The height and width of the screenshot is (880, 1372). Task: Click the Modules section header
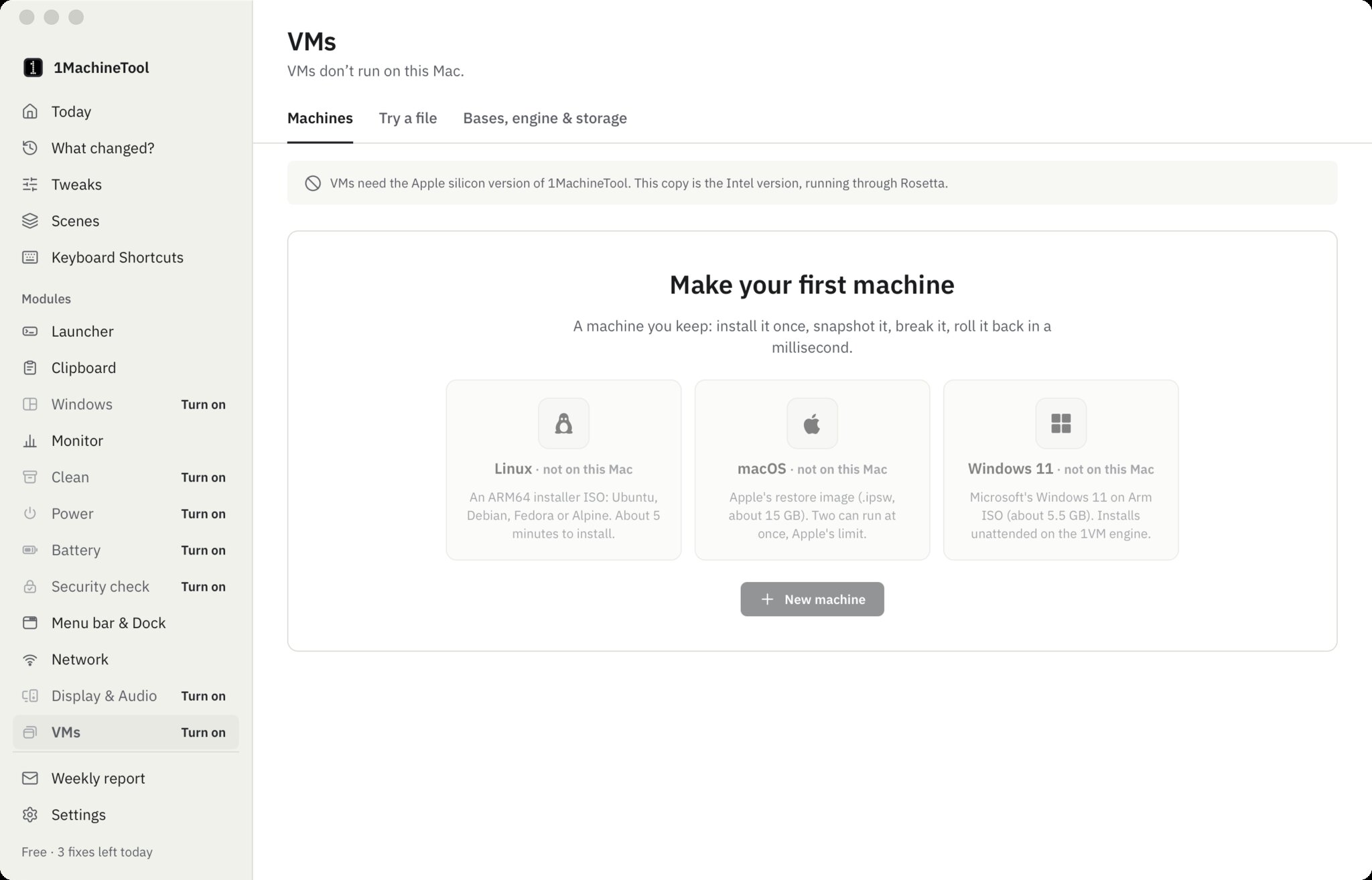[46, 299]
